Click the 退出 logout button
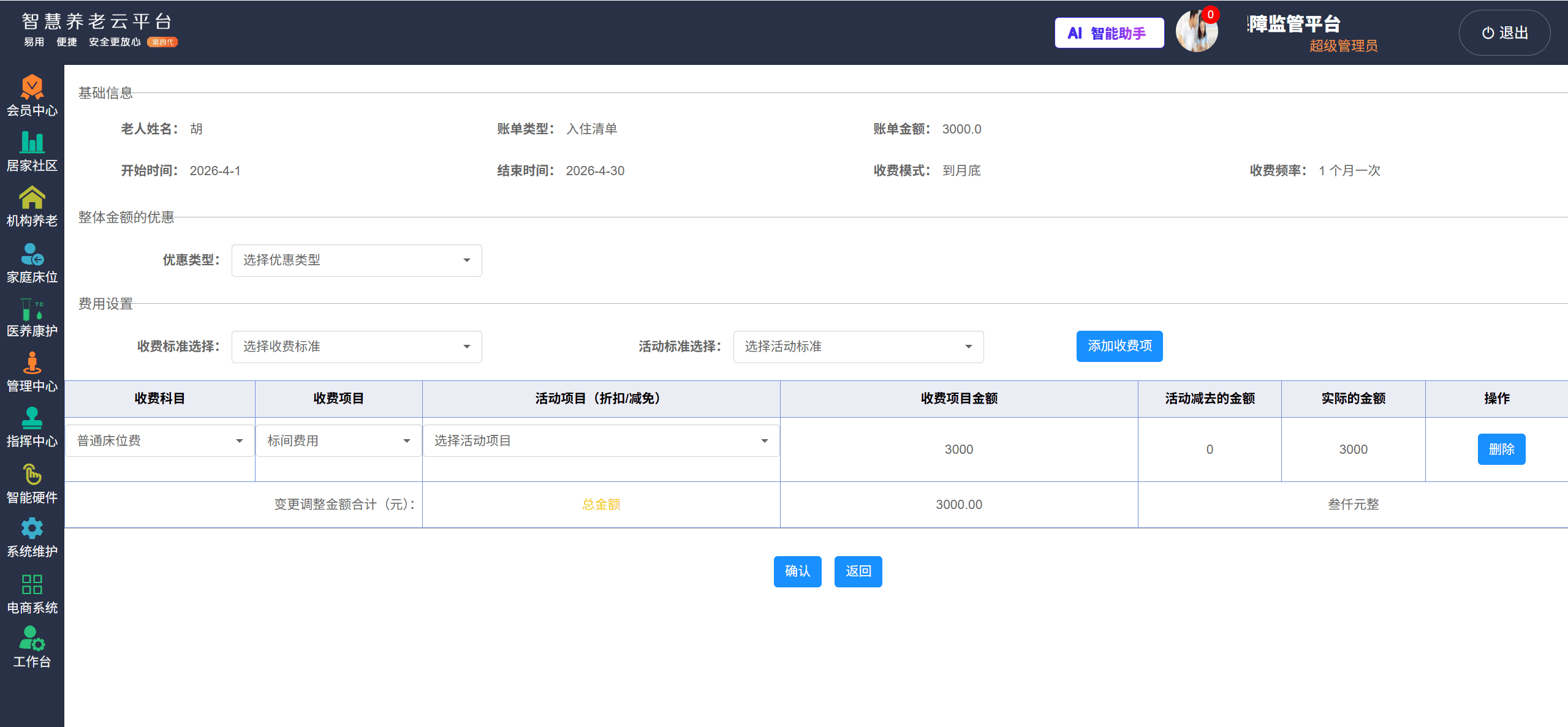Viewport: 1568px width, 727px height. (x=1505, y=33)
